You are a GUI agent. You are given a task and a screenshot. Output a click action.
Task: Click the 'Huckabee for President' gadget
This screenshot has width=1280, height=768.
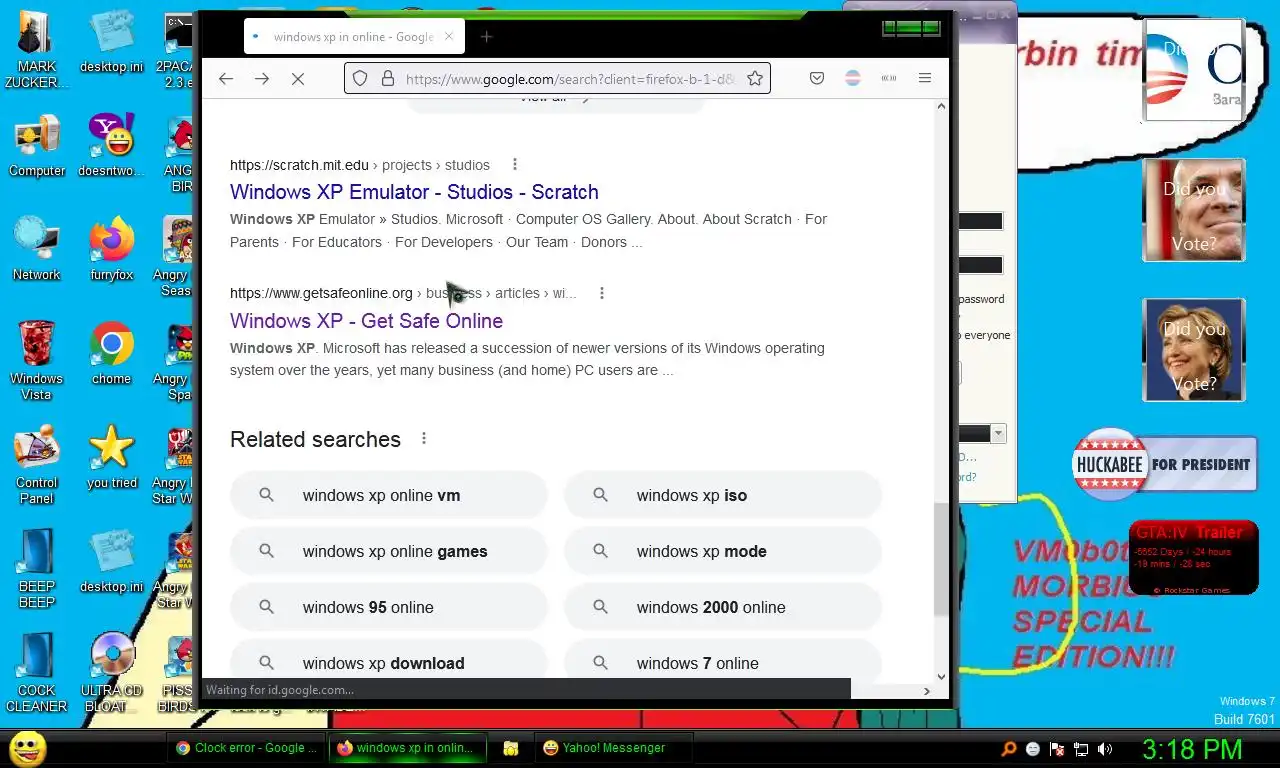coord(1165,464)
